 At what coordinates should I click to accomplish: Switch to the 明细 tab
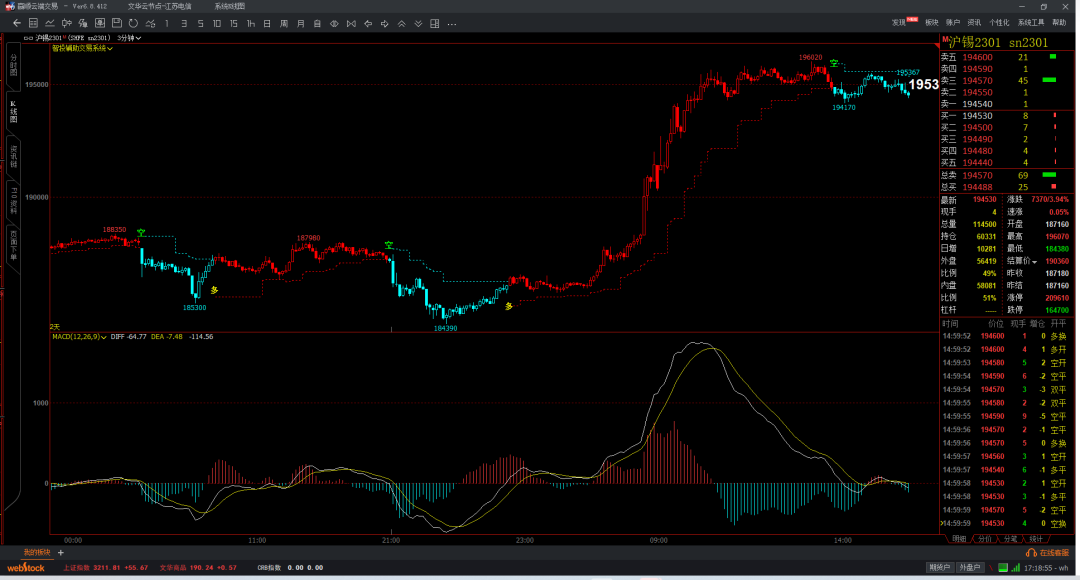click(x=959, y=539)
